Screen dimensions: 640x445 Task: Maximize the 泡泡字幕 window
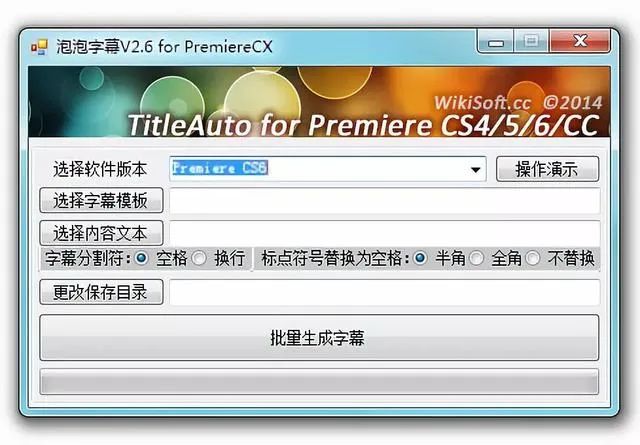tap(531, 42)
